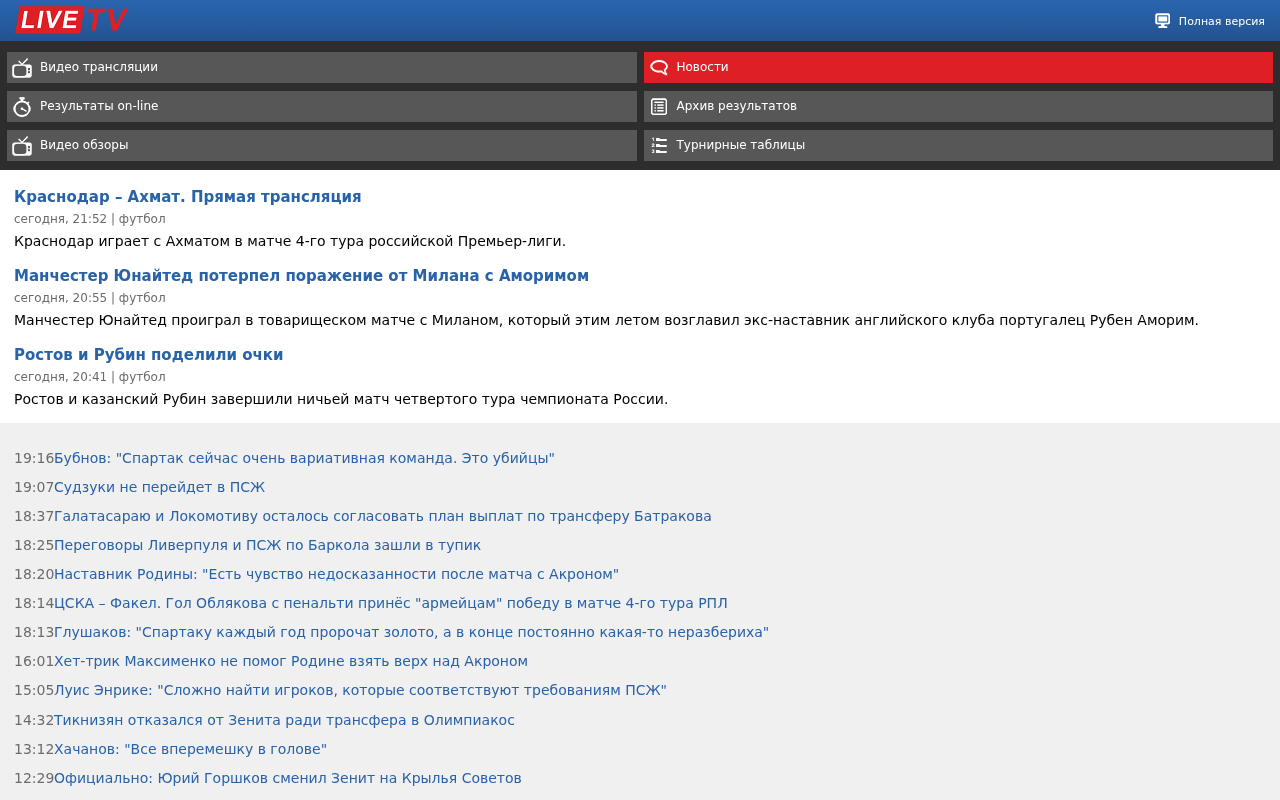The width and height of the screenshot is (1280, 800).
Task: Click the timestamp сегодня, 20:55 | футбол
Action: click(x=90, y=298)
